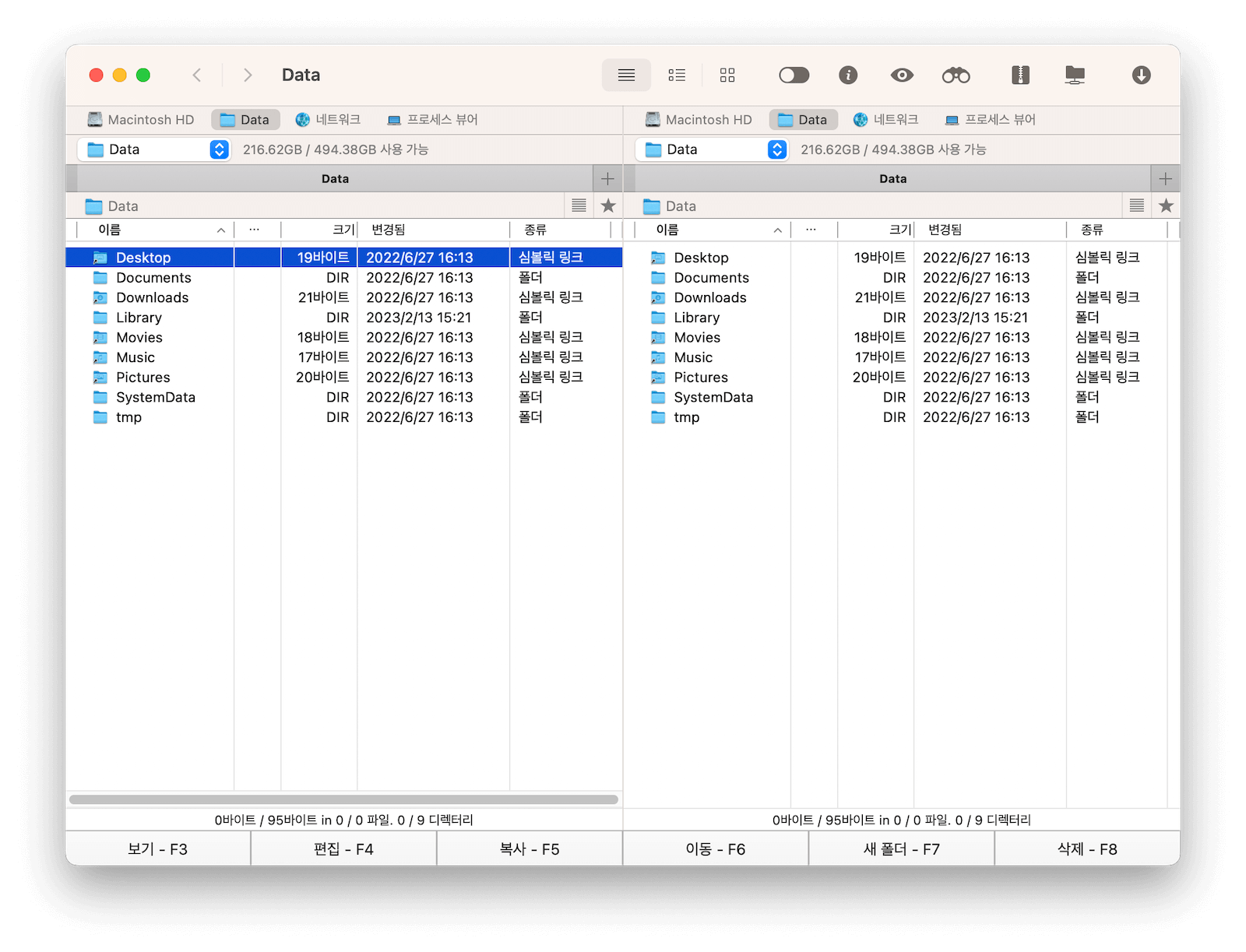
Task: Click the 삭제 - F8 button
Action: (x=1087, y=848)
